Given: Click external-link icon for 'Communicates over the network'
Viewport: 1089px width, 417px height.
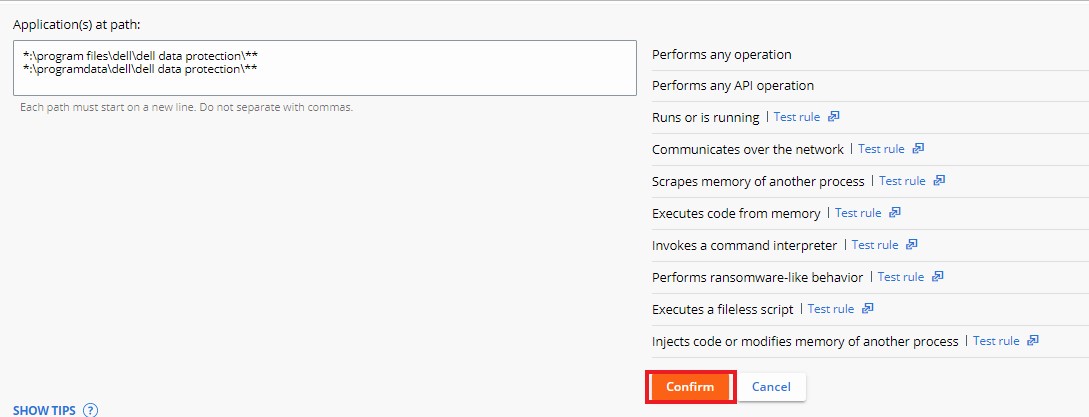Looking at the screenshot, I should [x=918, y=149].
